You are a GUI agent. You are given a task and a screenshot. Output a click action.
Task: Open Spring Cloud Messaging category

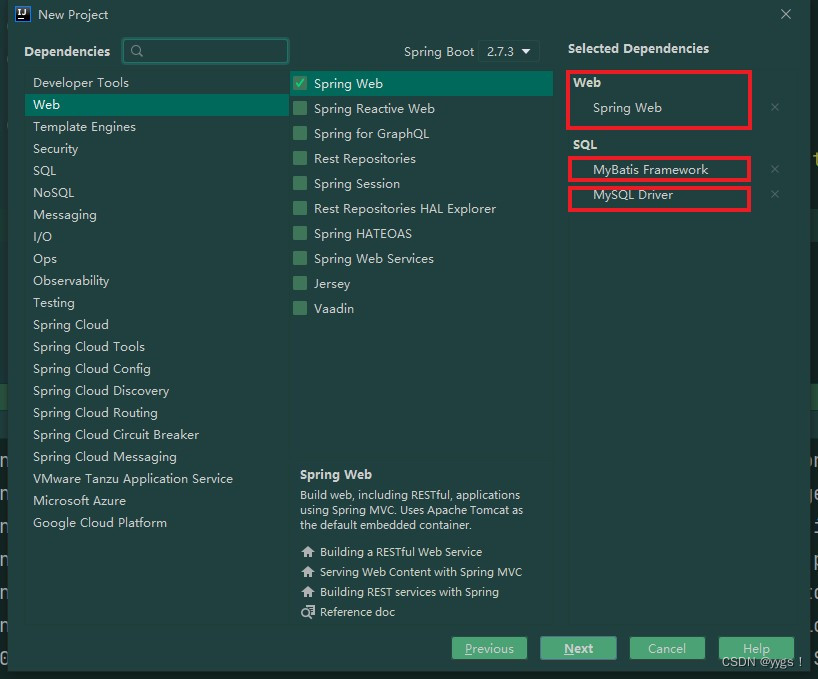click(157, 456)
